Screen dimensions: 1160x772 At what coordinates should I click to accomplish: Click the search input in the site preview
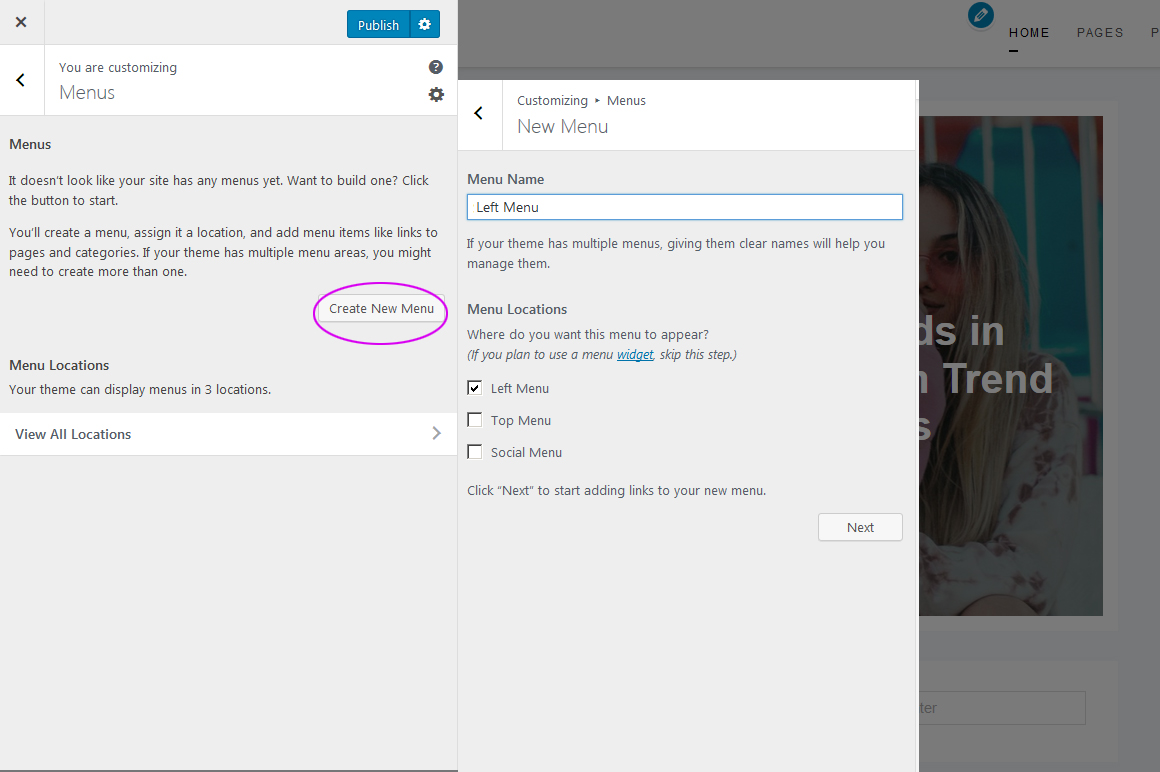1002,708
